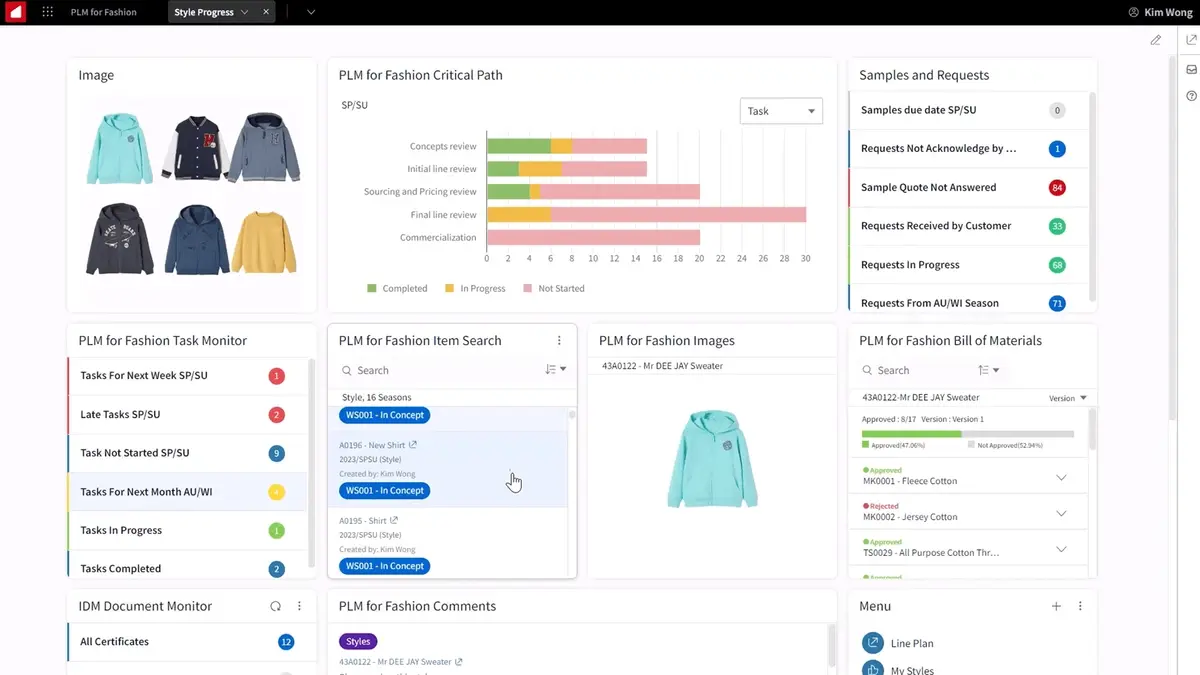Click the Styles tag in Comments
The width and height of the screenshot is (1200, 675).
click(x=358, y=641)
